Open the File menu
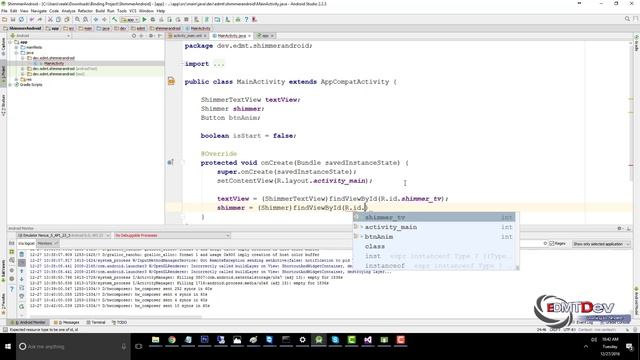640x360 pixels. pyautogui.click(x=4, y=11)
